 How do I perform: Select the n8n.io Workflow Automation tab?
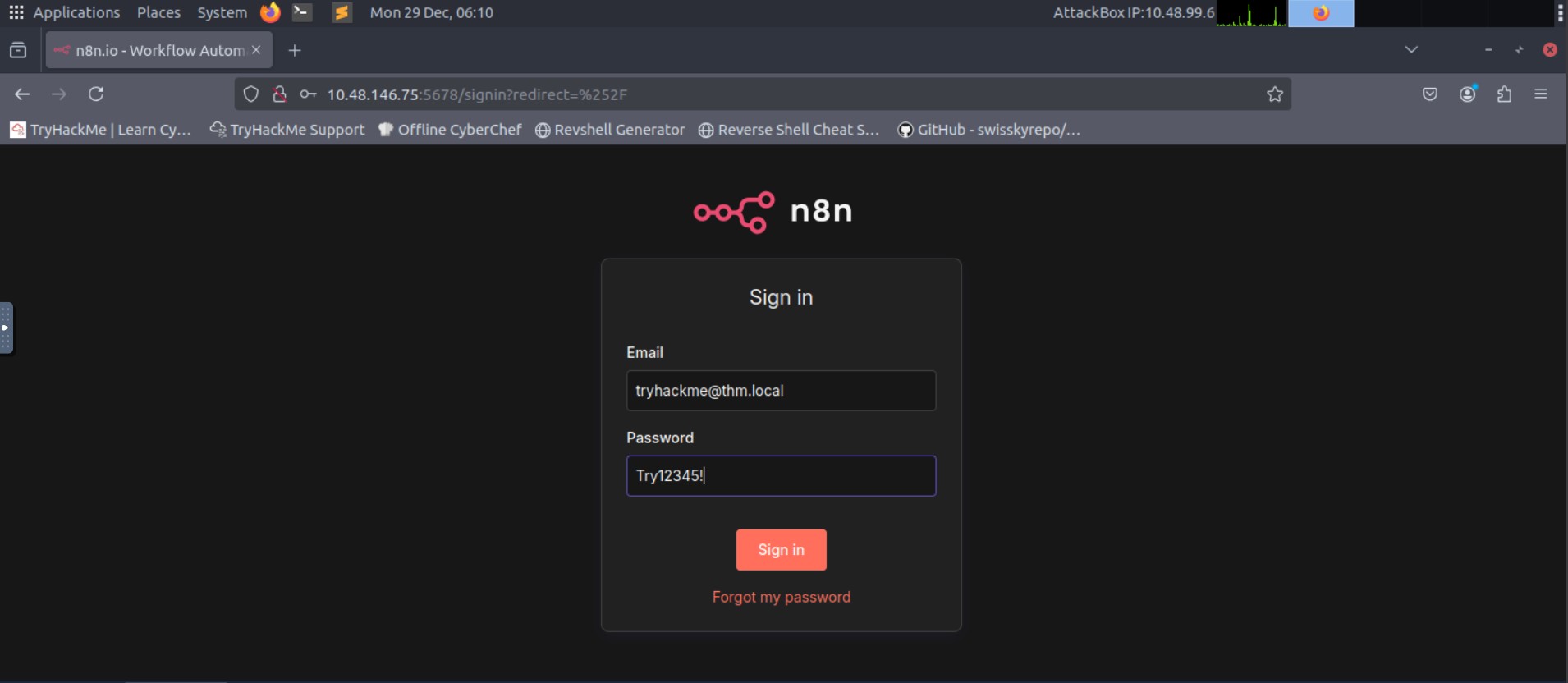(x=159, y=50)
